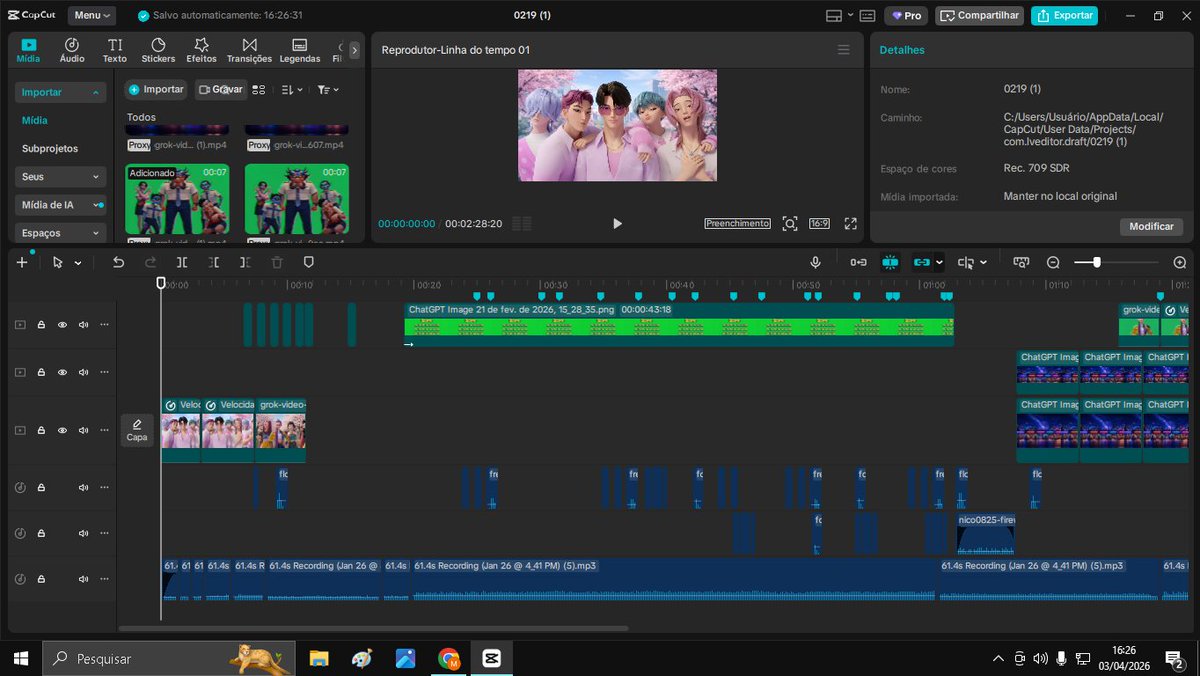Switch to the Legendas tab
The image size is (1200, 676).
coord(299,50)
